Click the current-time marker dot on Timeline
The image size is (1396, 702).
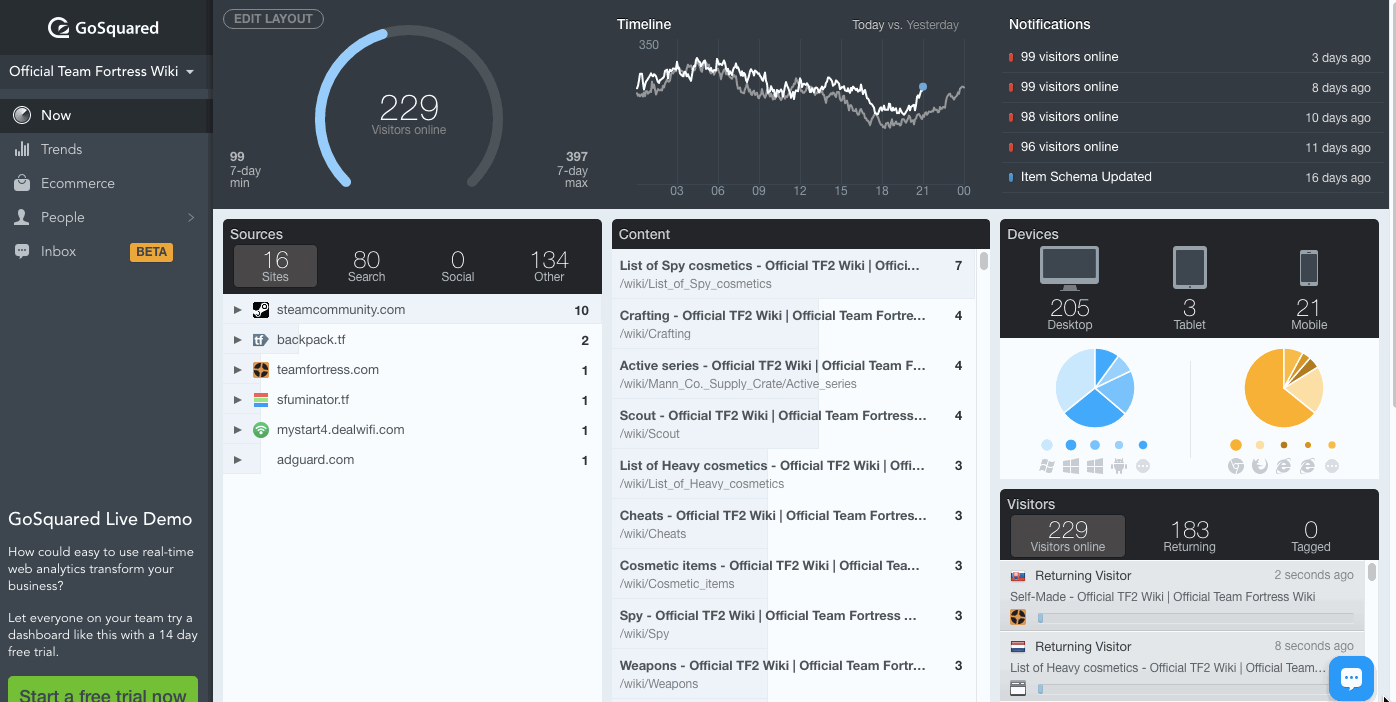click(922, 87)
